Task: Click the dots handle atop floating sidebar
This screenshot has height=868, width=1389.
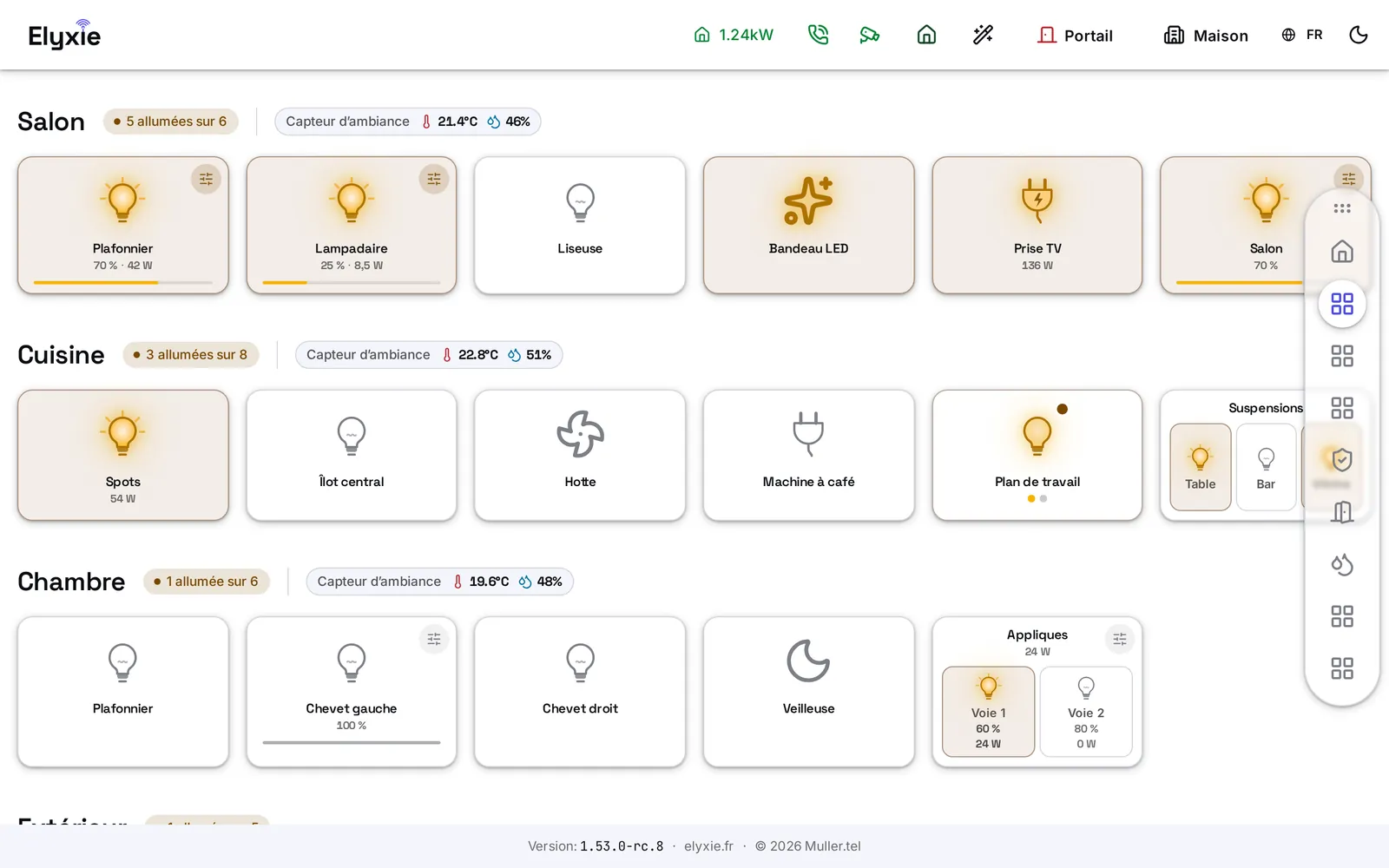Action: 1342,208
